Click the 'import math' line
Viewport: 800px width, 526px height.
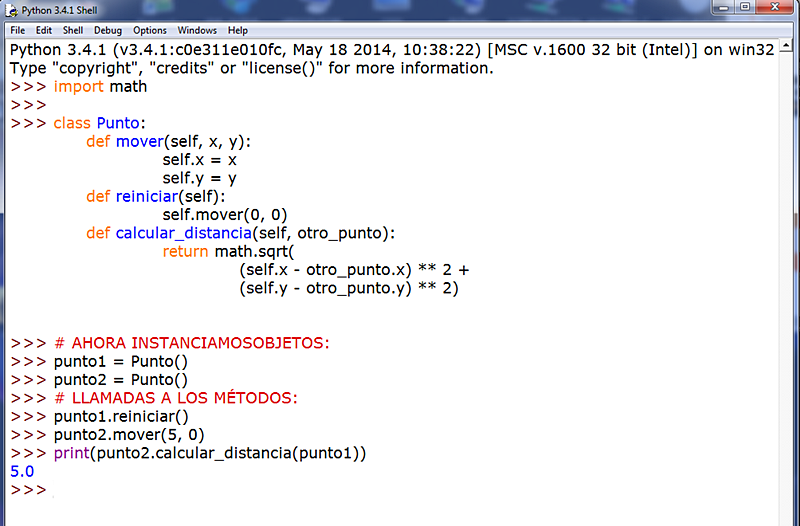coord(100,87)
